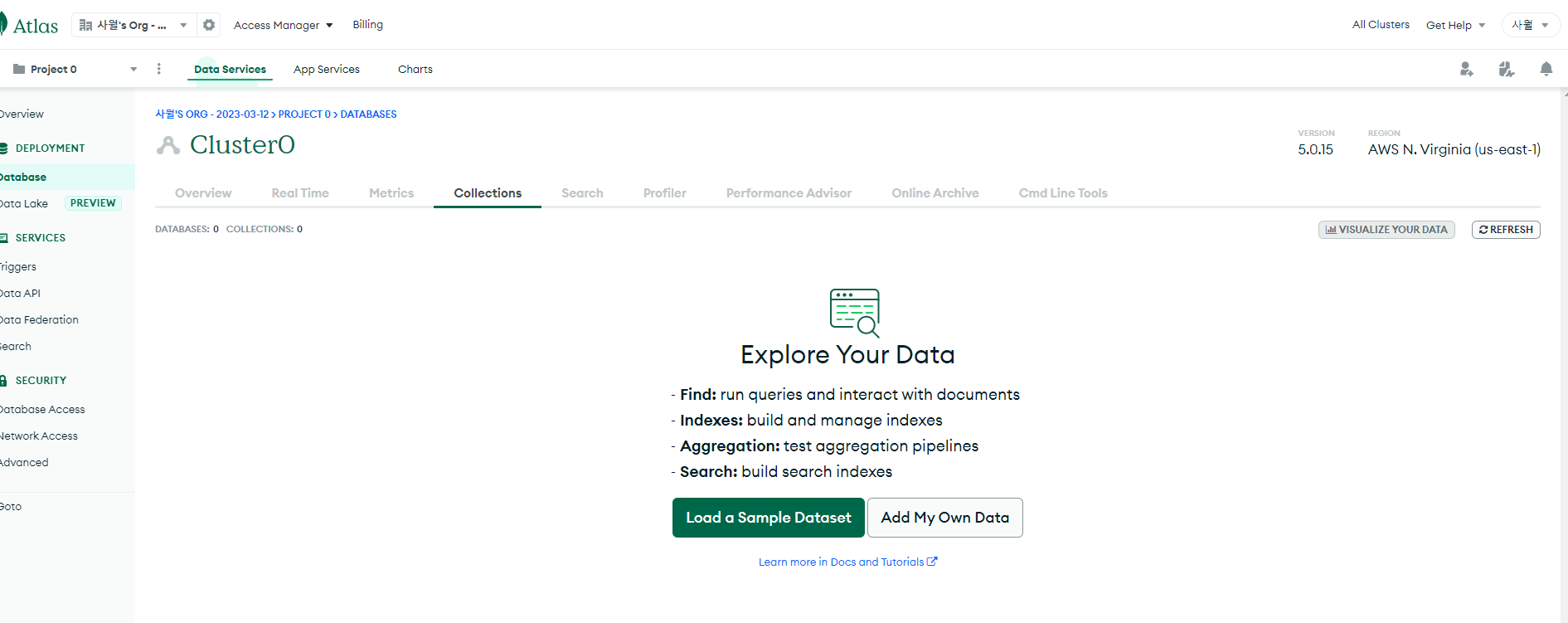The width and height of the screenshot is (1568, 623).
Task: Open the Access Manager dropdown
Action: click(284, 25)
